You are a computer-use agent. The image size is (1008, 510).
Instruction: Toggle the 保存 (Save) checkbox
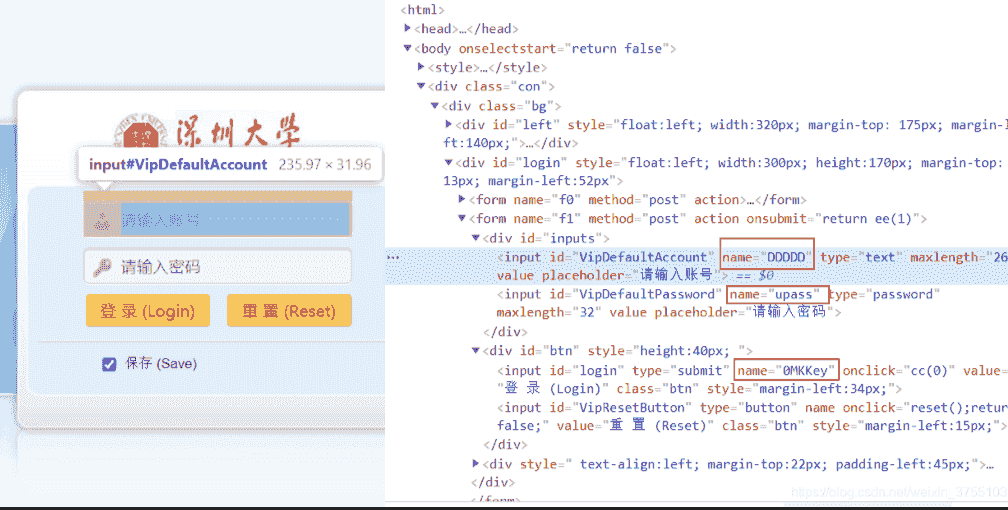click(x=110, y=364)
